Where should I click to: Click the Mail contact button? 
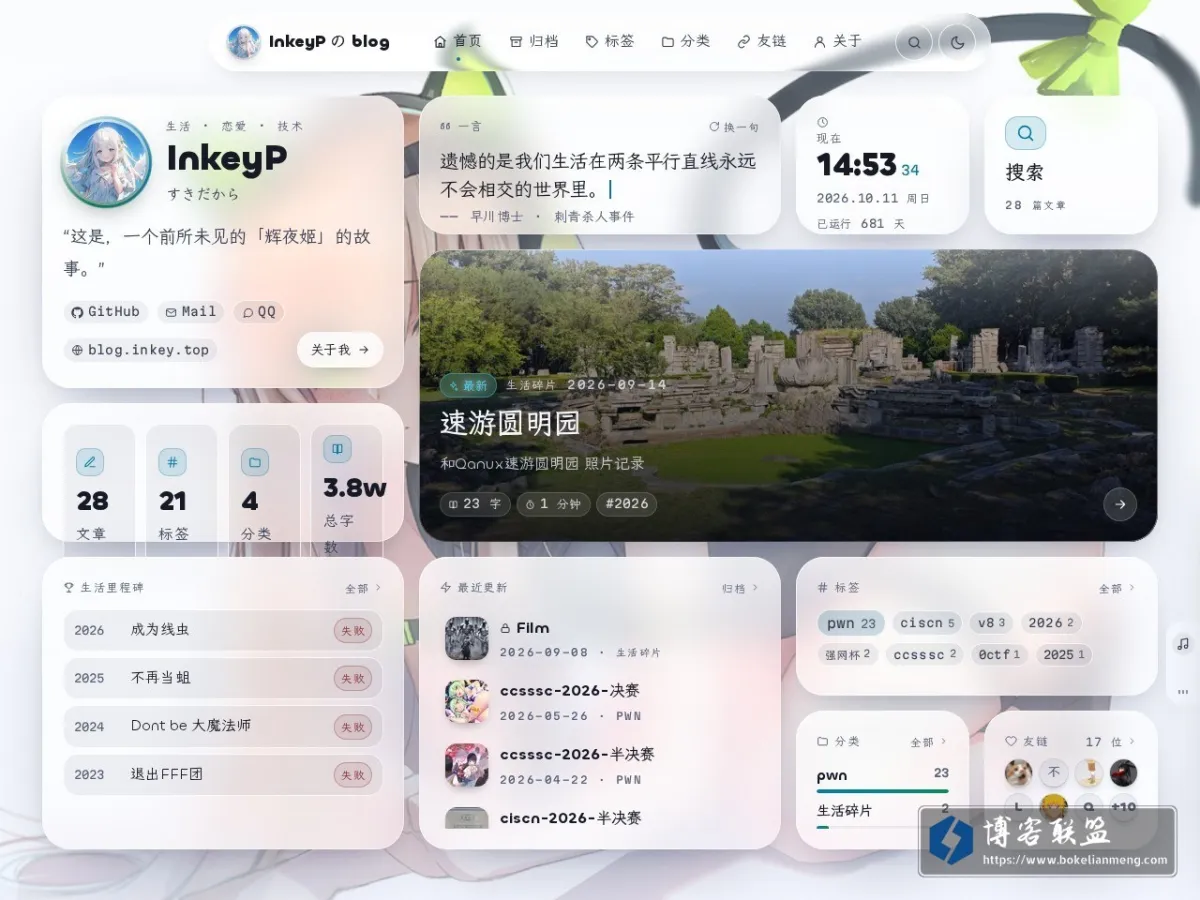coord(191,312)
